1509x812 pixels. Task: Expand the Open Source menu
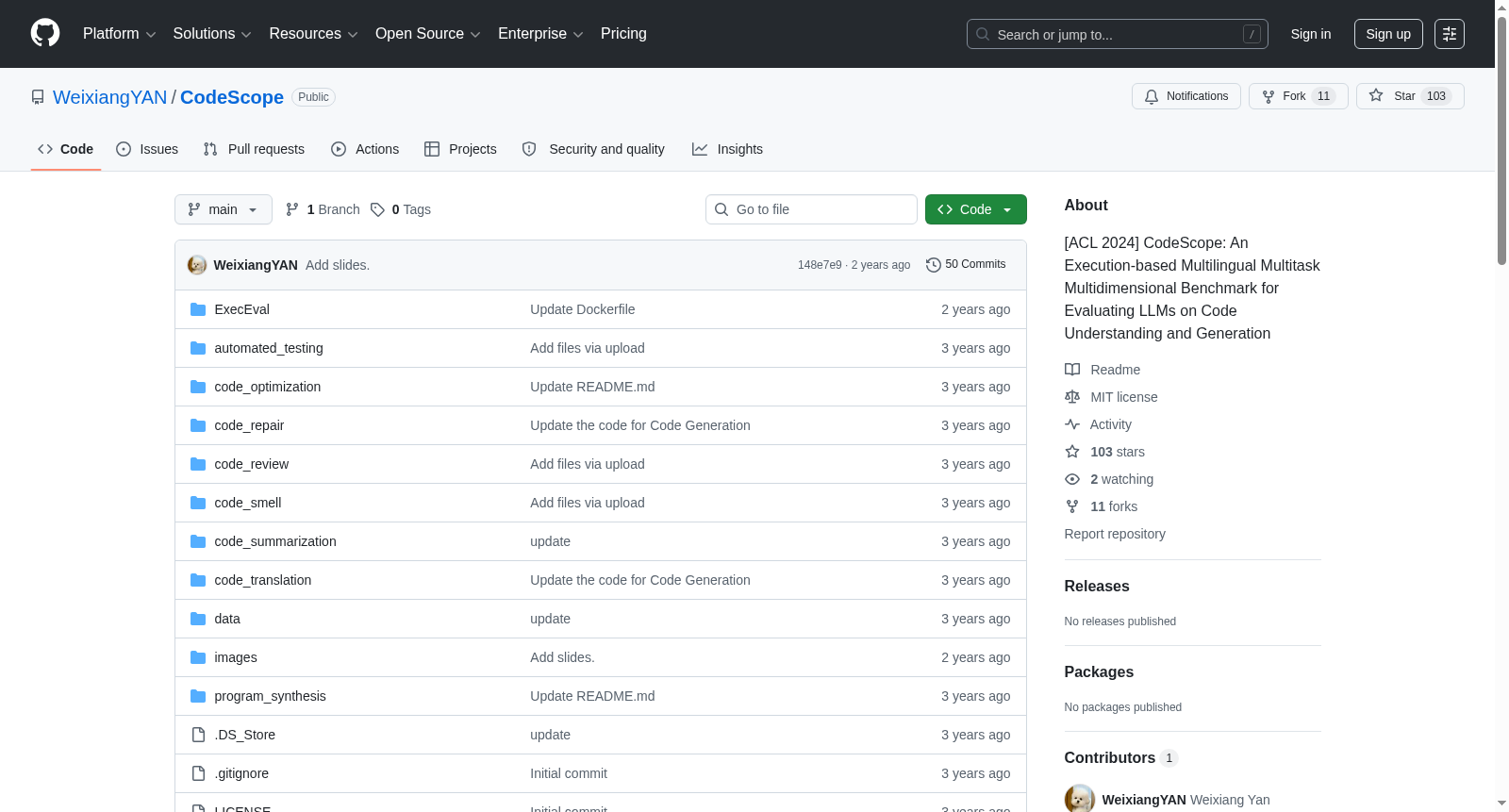point(428,34)
